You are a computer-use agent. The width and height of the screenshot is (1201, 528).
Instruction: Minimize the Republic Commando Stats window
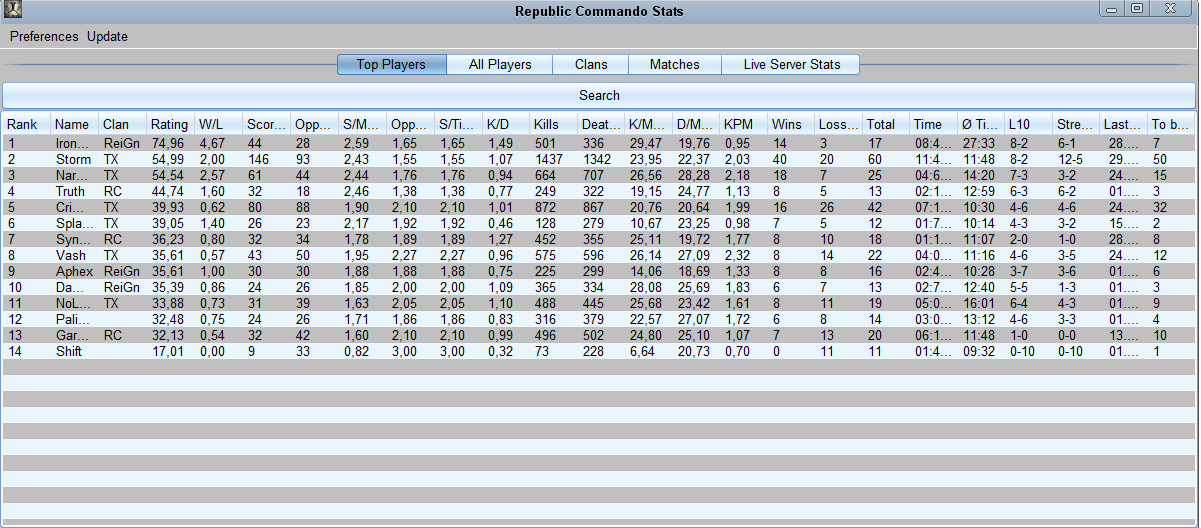(x=1112, y=9)
